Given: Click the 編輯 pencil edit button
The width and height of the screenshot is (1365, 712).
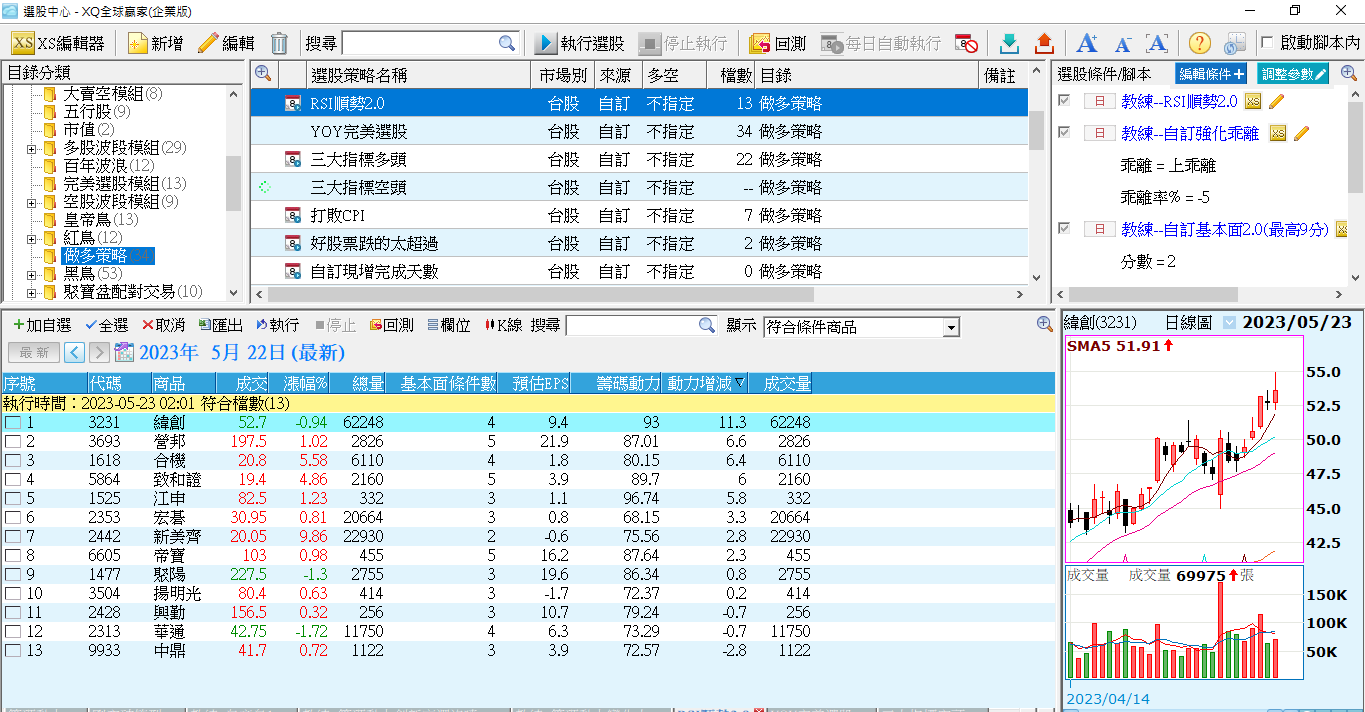Looking at the screenshot, I should click(226, 43).
